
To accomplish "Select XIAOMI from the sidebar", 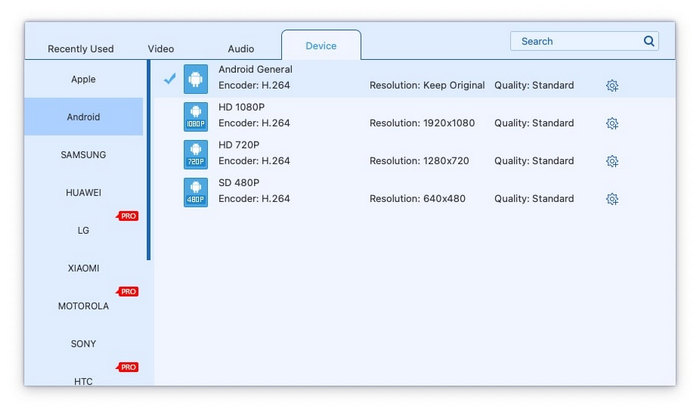I will [84, 268].
